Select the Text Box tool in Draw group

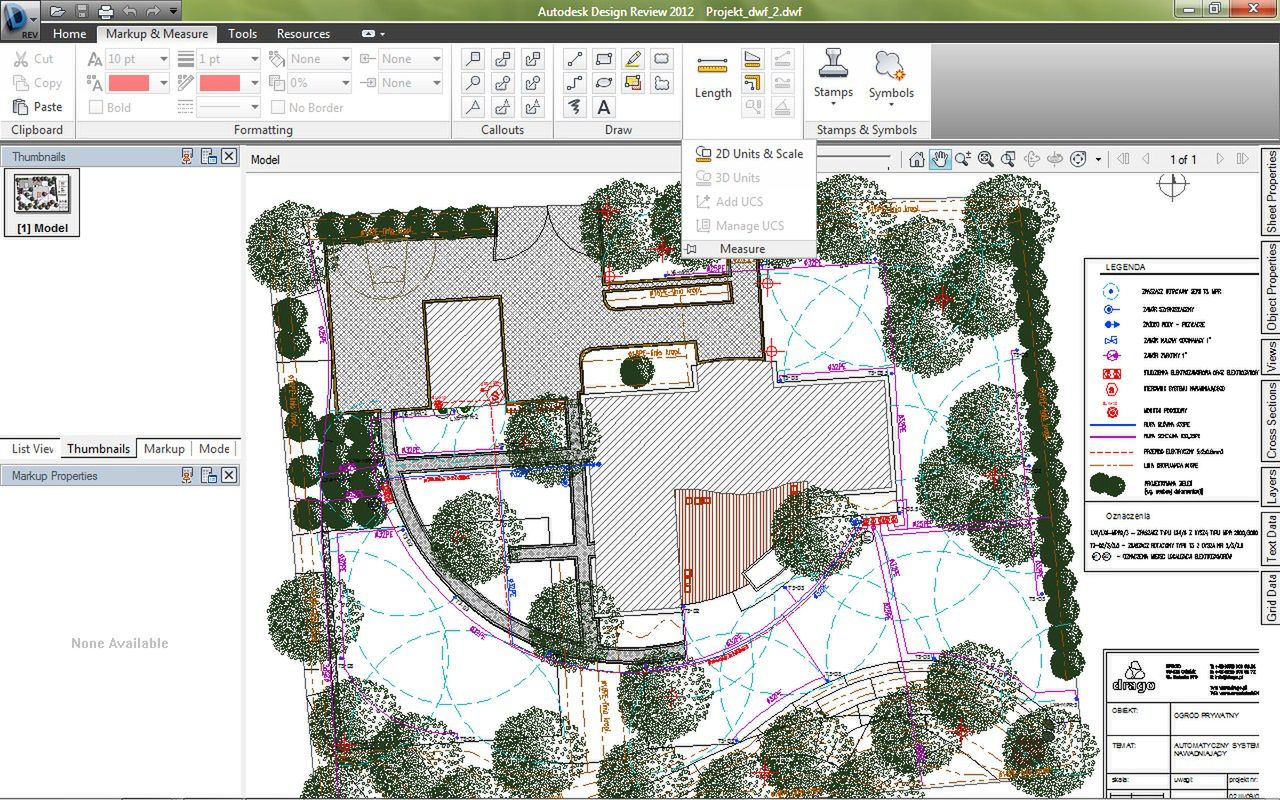pyautogui.click(x=604, y=107)
